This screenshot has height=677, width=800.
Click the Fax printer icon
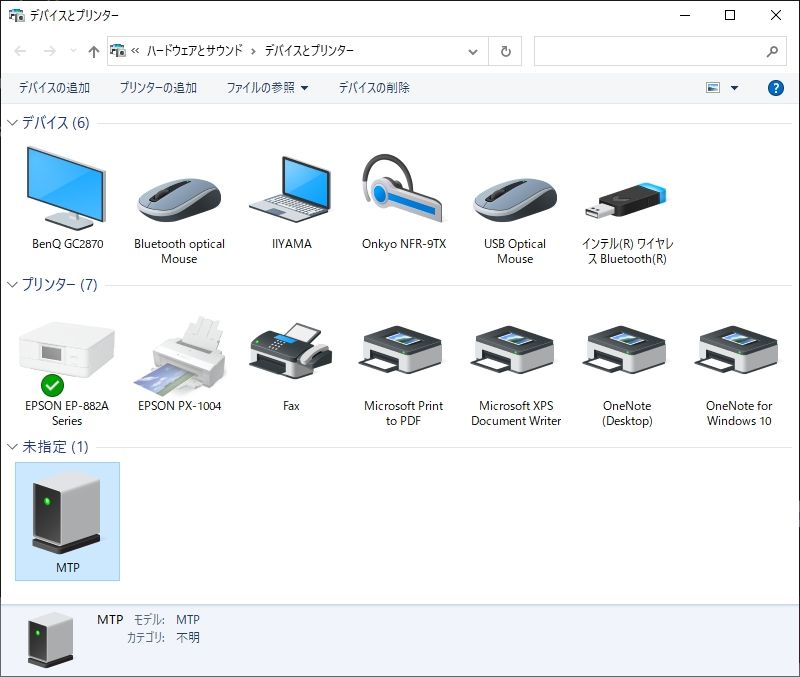click(x=291, y=352)
